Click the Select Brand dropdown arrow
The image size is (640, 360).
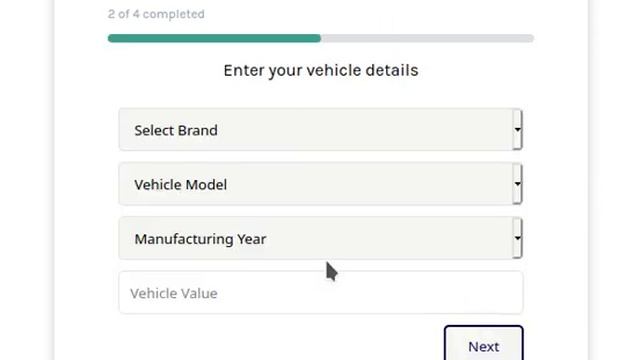pos(518,130)
